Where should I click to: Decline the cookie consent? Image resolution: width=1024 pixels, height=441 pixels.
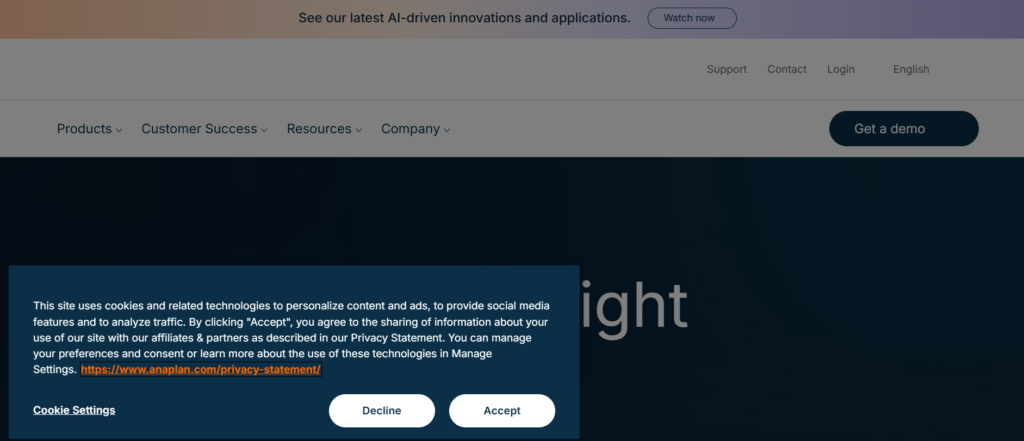pyautogui.click(x=382, y=411)
